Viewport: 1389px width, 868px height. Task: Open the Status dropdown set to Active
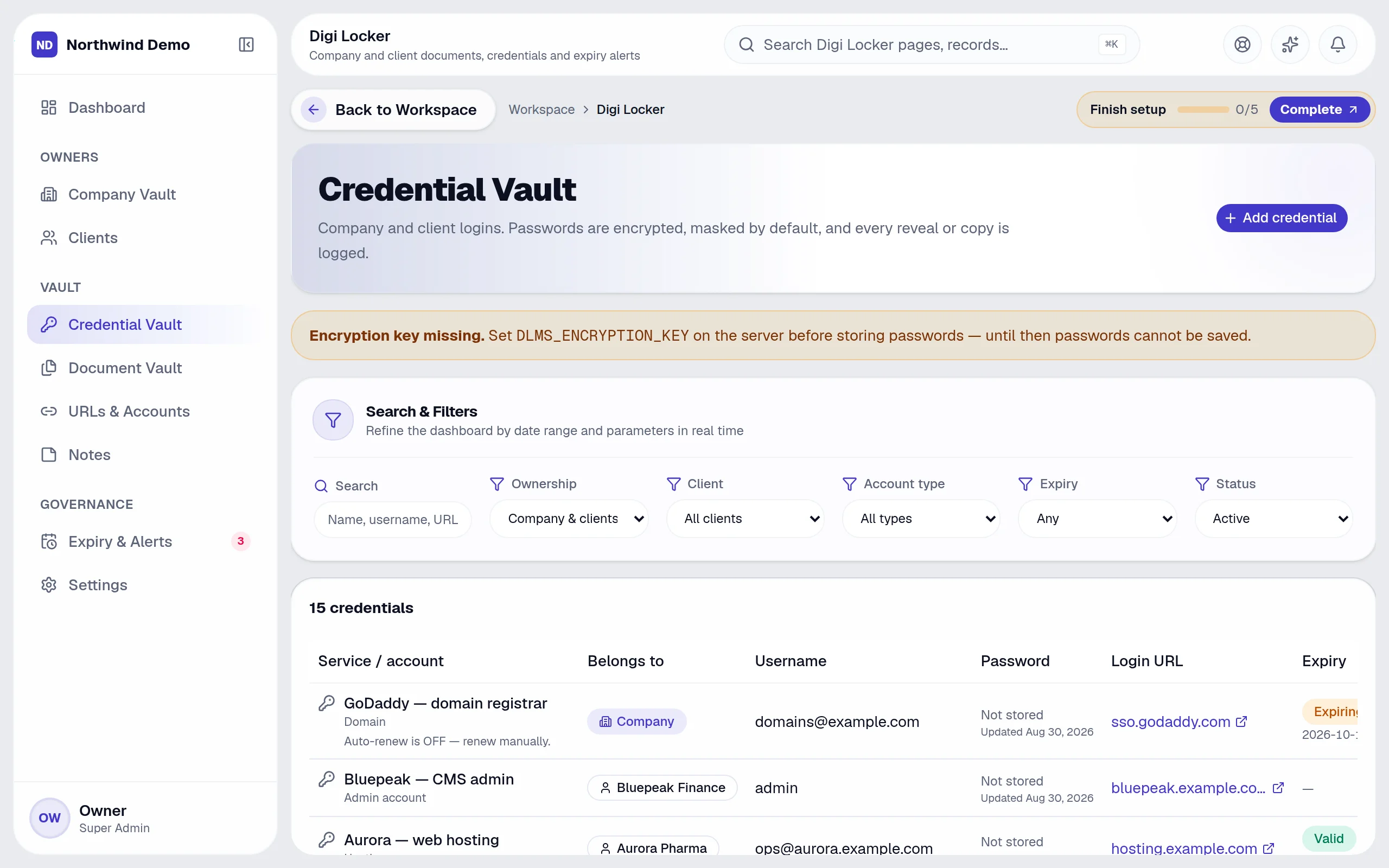click(x=1273, y=519)
